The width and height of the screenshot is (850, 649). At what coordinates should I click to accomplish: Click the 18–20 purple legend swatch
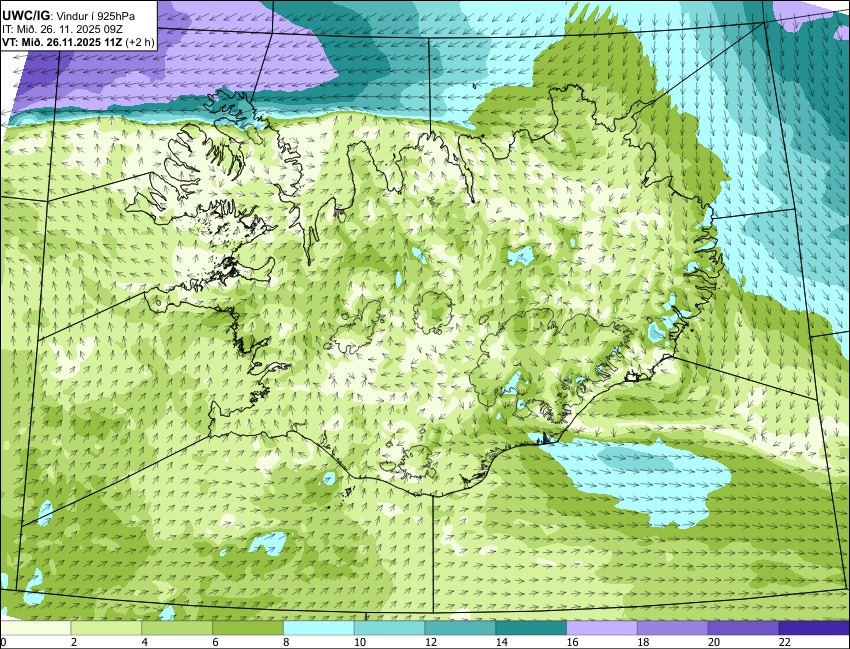[x=673, y=628]
